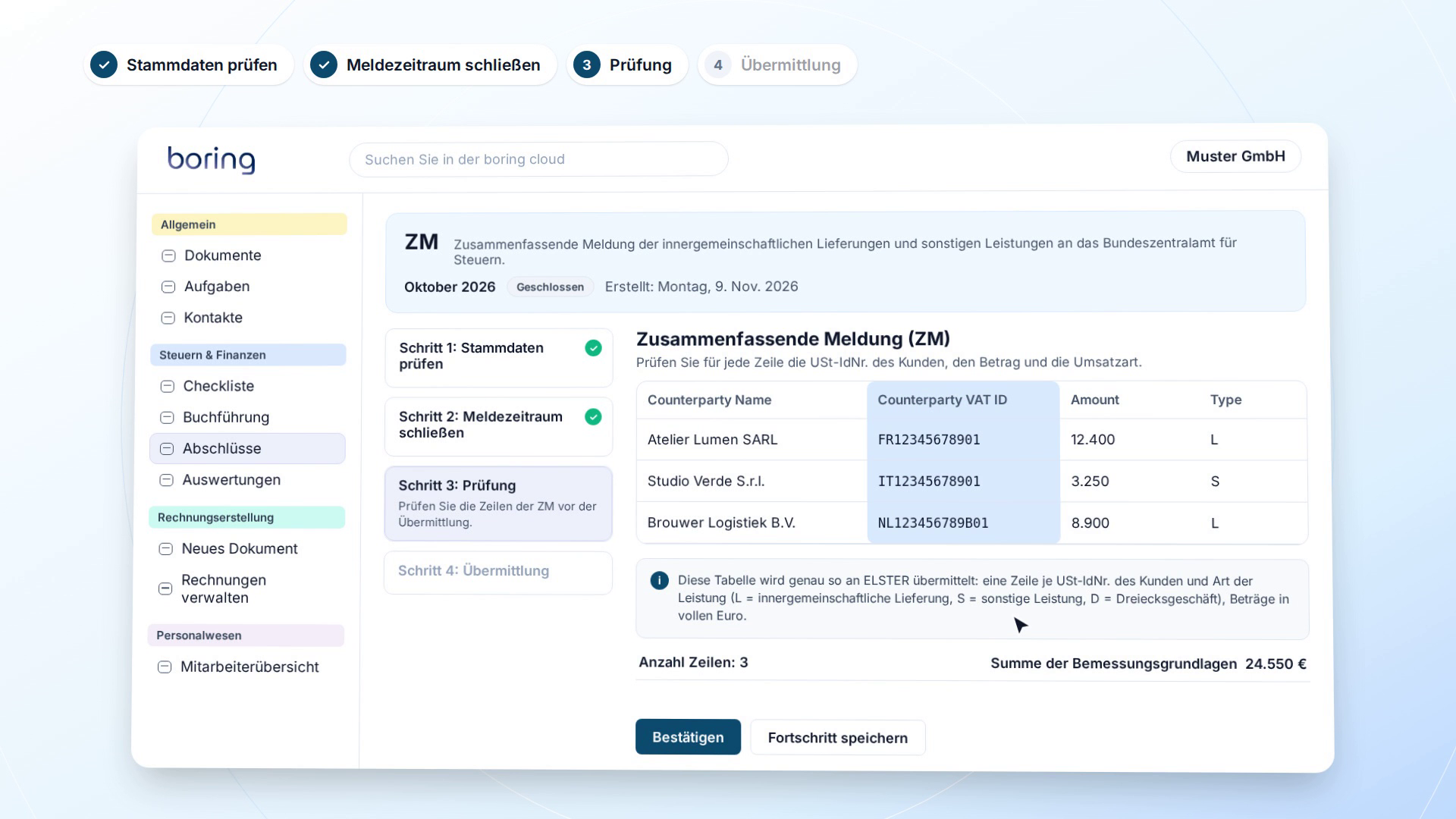The width and height of the screenshot is (1456, 819).
Task: Focus the boring cloud search field
Action: tap(538, 159)
